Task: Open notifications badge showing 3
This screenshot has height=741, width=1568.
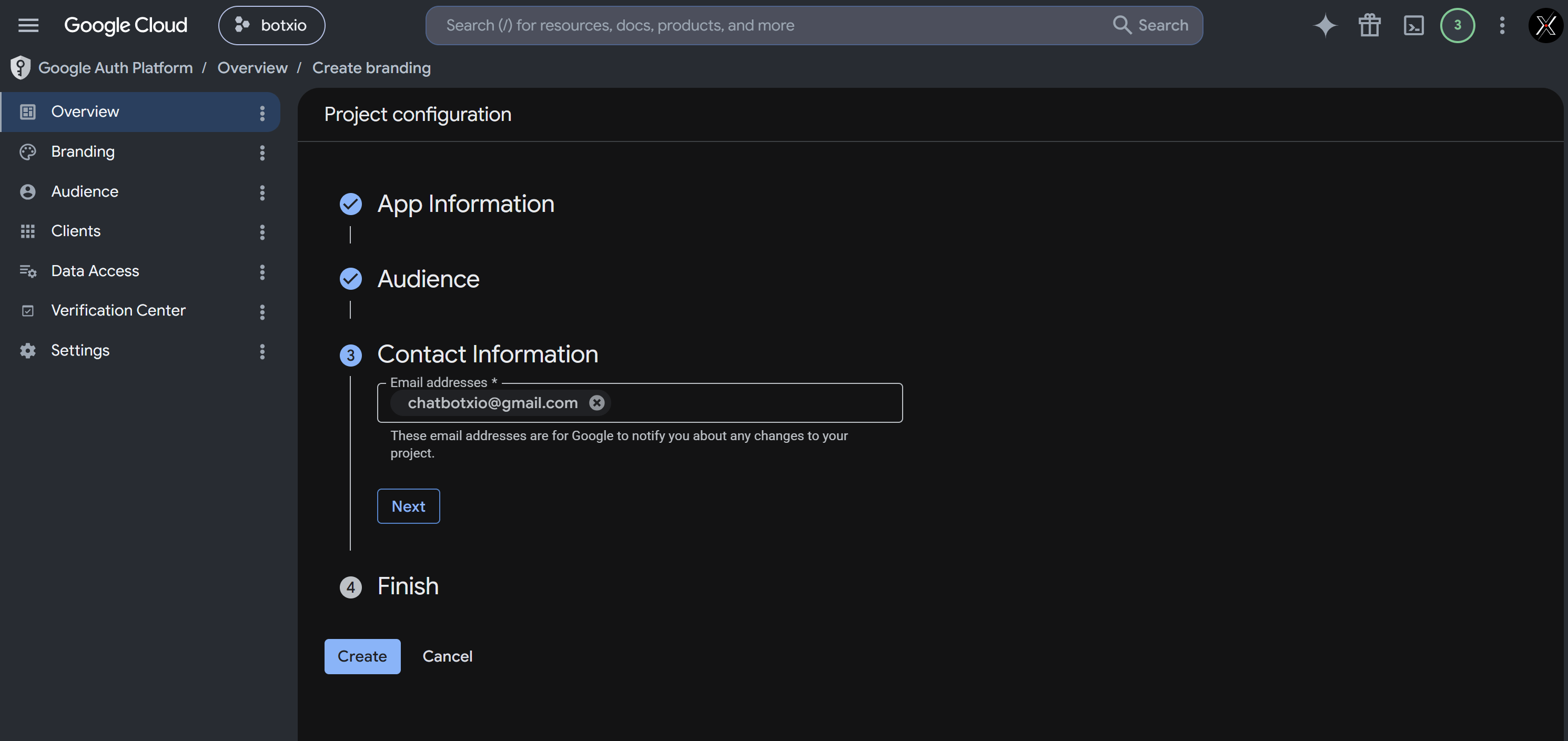Action: pos(1457,25)
